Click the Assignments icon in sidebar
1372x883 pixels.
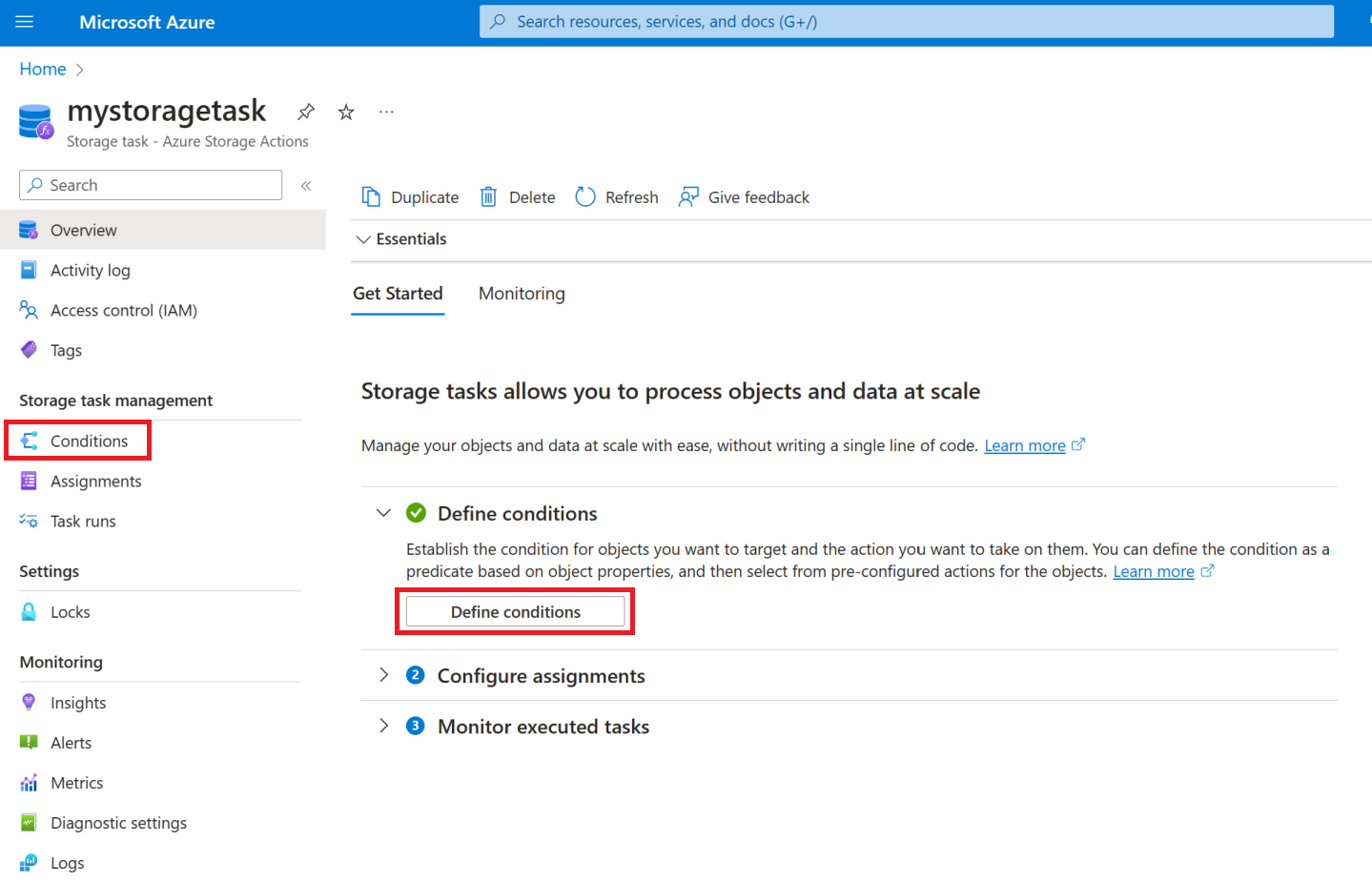click(x=29, y=481)
